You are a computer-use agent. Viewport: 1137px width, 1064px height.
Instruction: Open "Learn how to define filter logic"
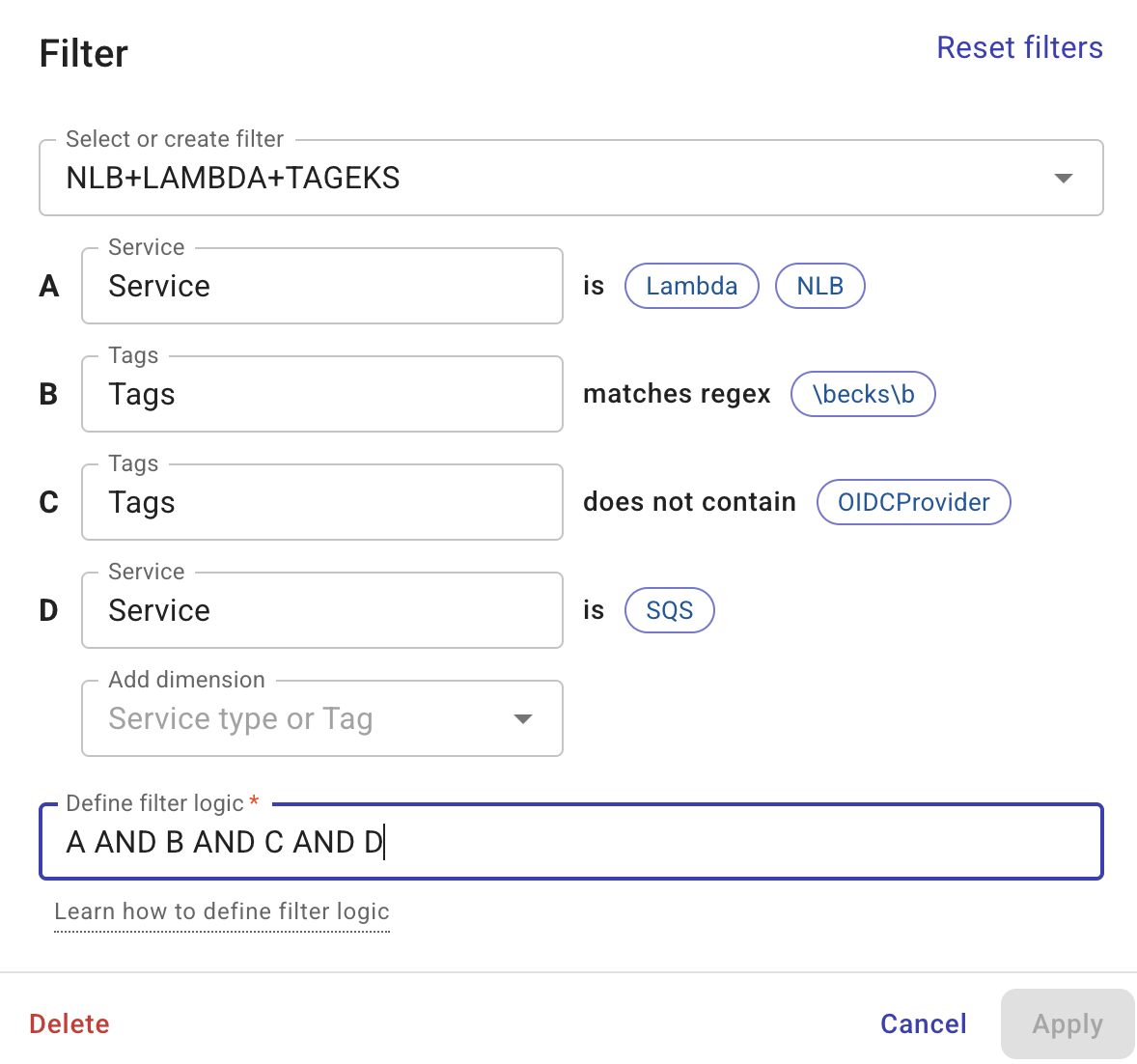point(221,911)
